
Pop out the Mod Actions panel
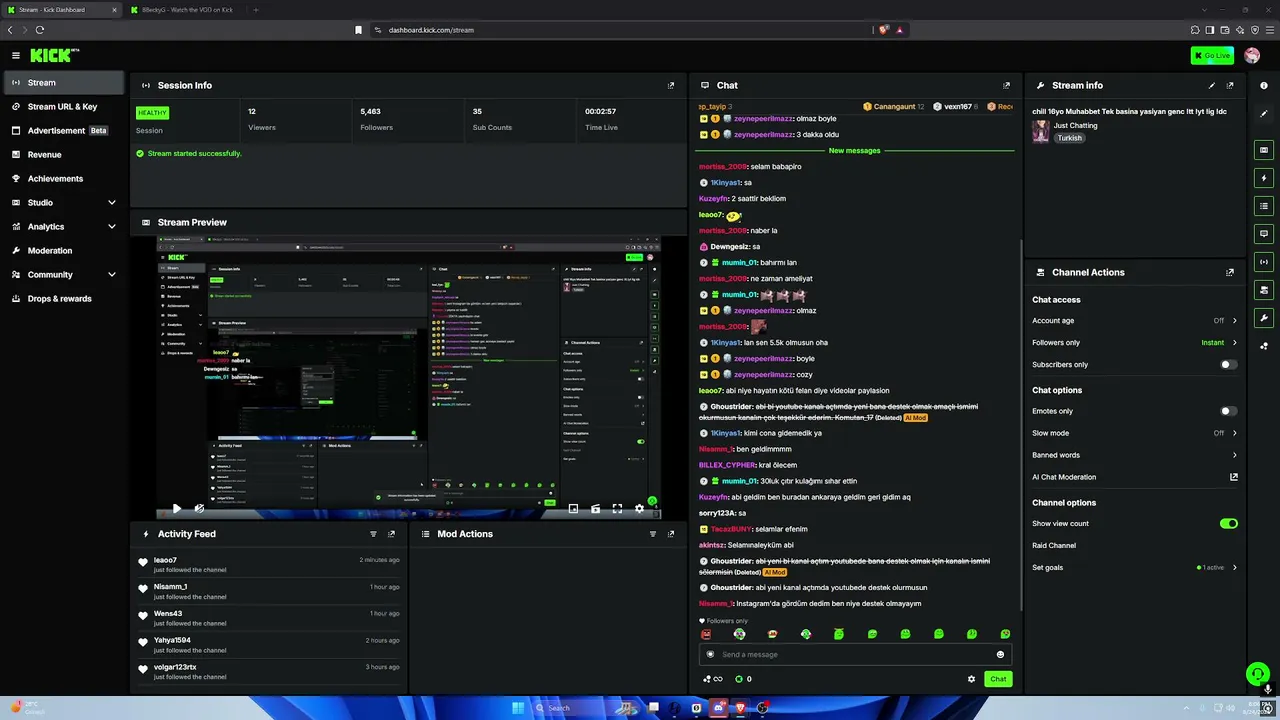(671, 534)
